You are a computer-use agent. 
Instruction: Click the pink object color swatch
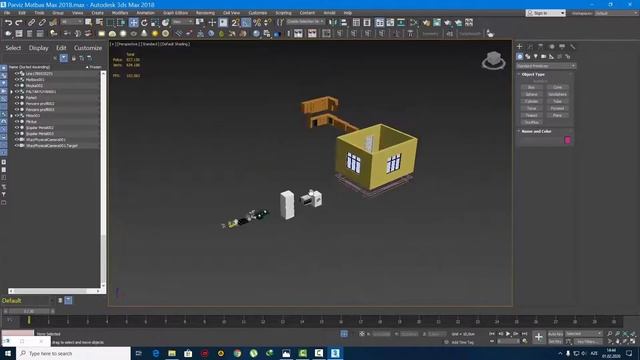click(567, 140)
